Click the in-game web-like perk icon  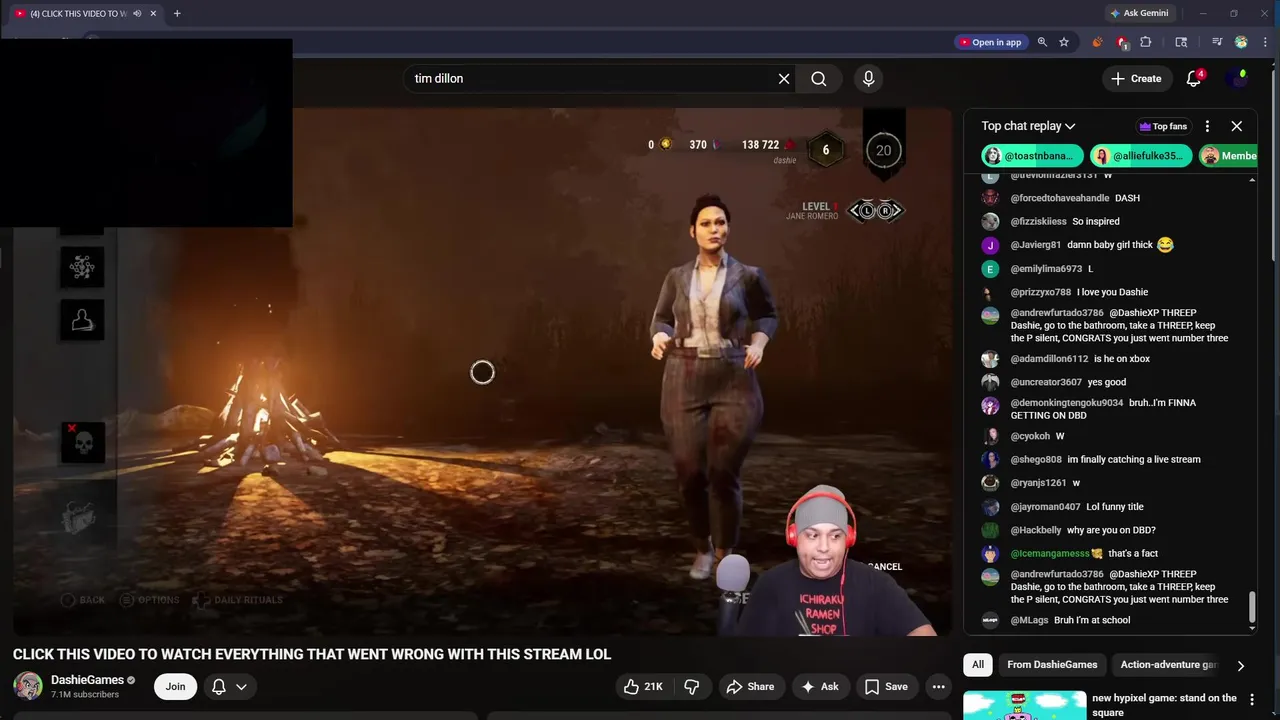[x=83, y=266]
